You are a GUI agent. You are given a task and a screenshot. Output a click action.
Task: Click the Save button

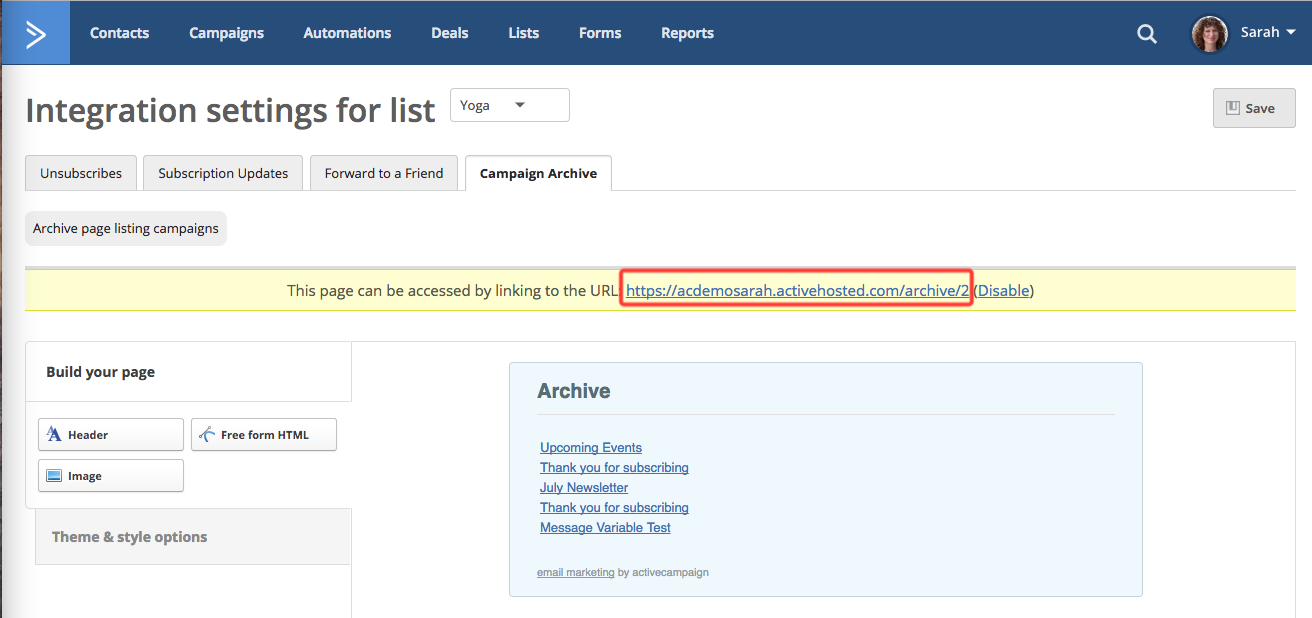[x=1253, y=108]
